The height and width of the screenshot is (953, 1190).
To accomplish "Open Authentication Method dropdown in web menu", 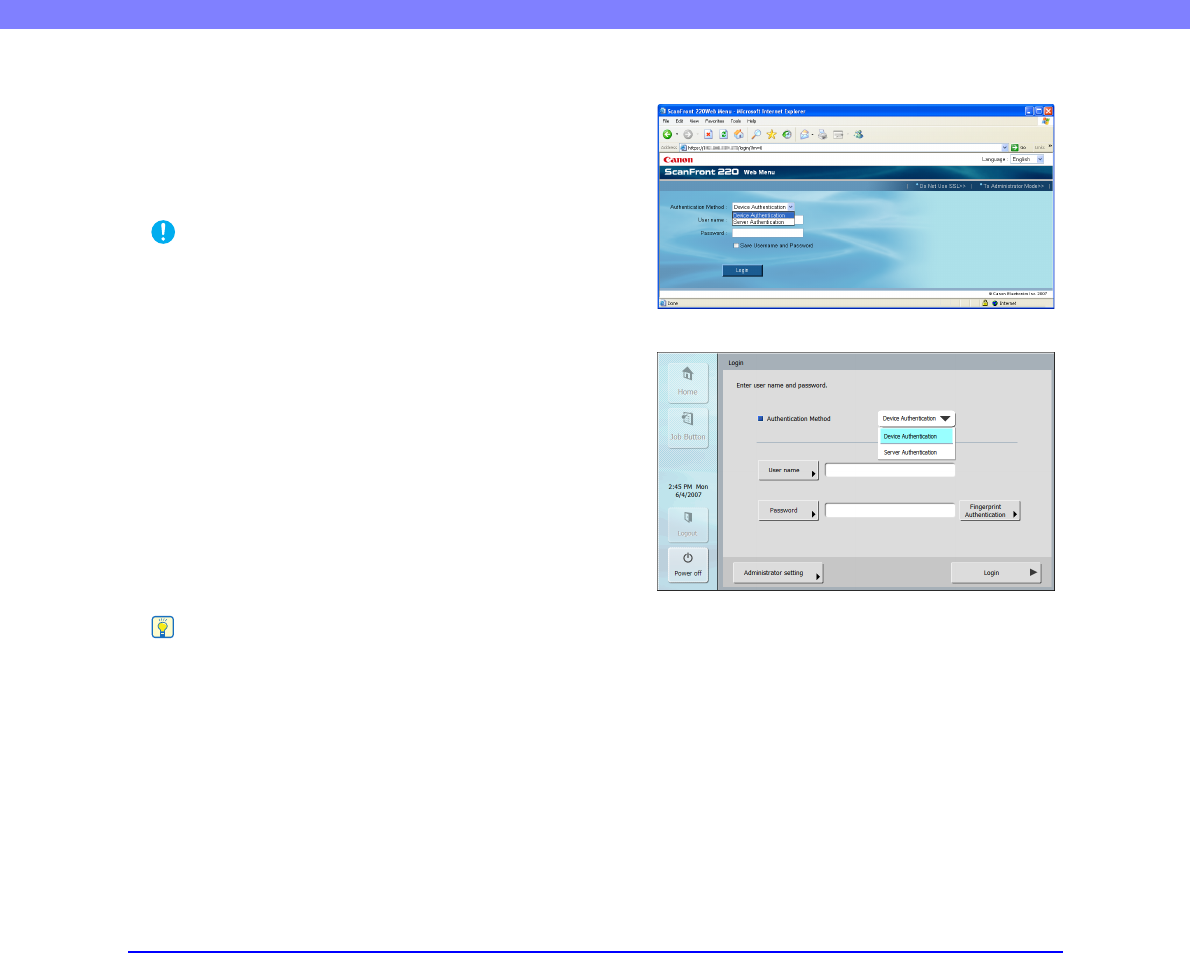I will tap(763, 207).
